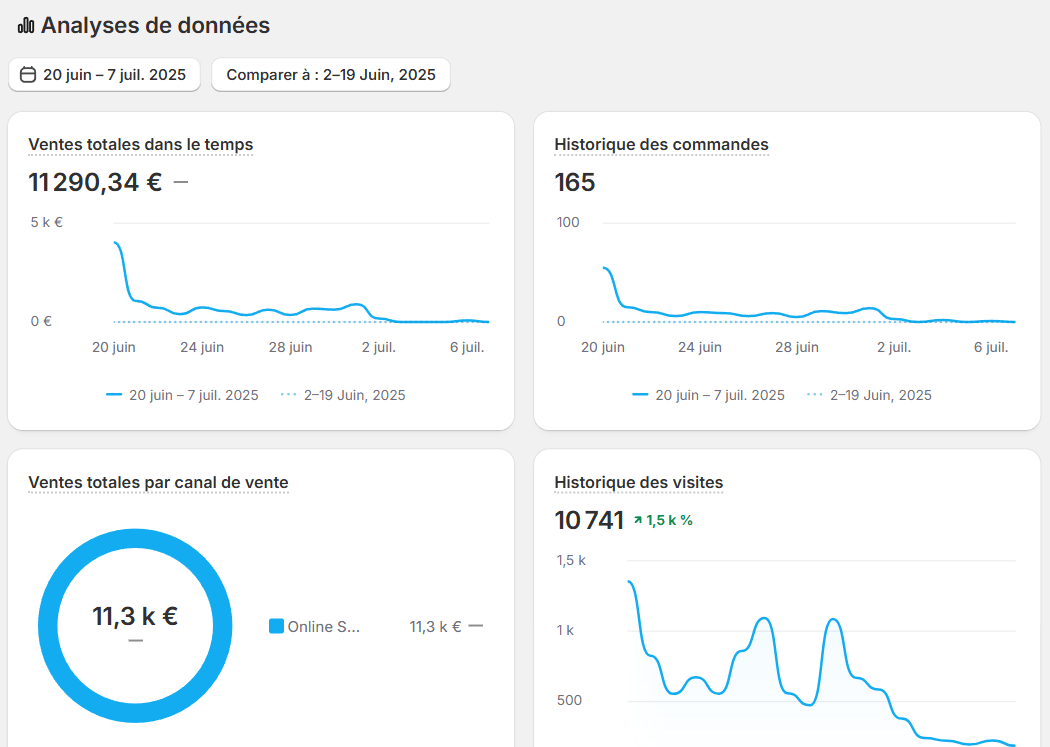
Task: Open the Historique des commandes report
Action: pos(661,145)
